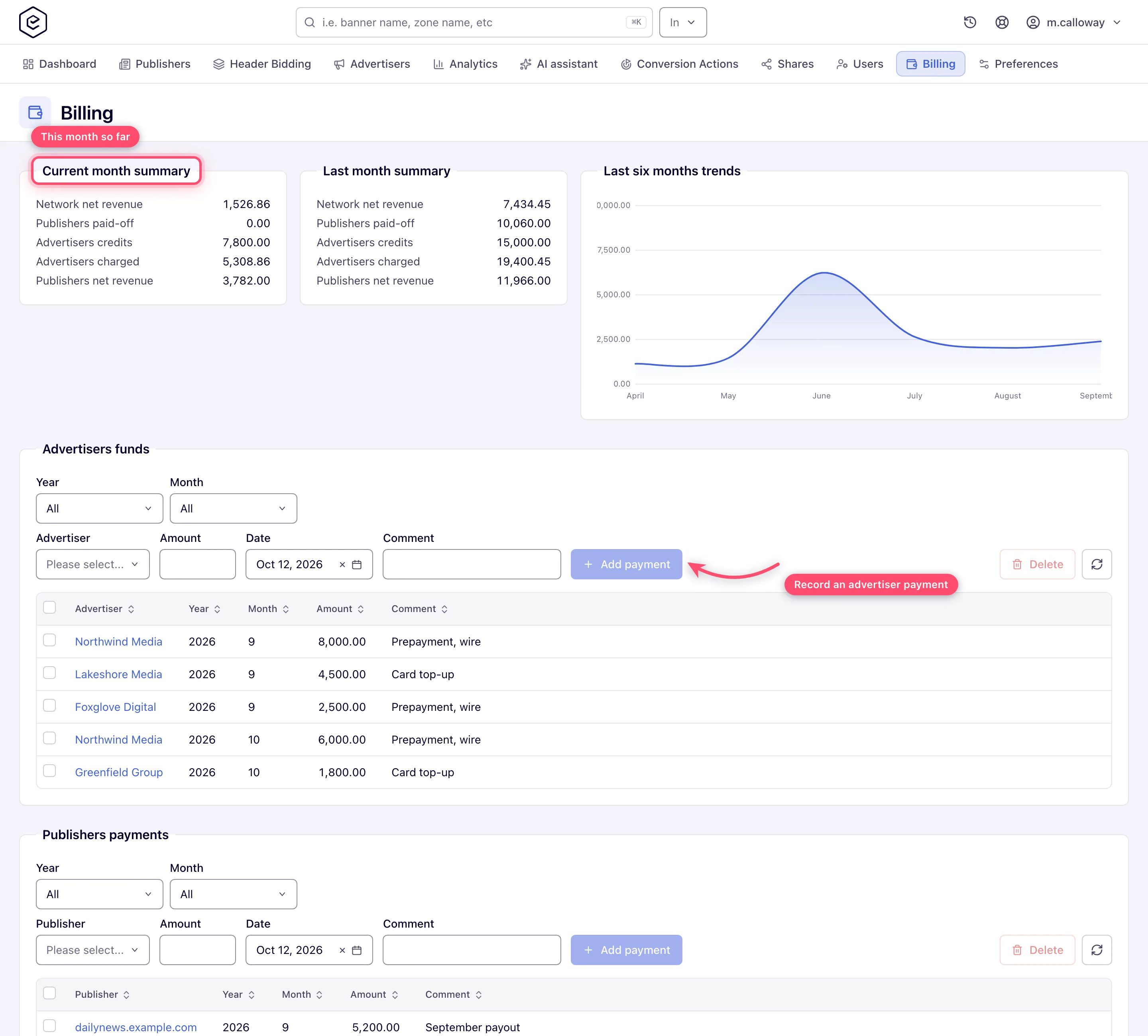This screenshot has width=1148, height=1036.
Task: Click the Advertisers funds Comment field
Action: tap(472, 564)
